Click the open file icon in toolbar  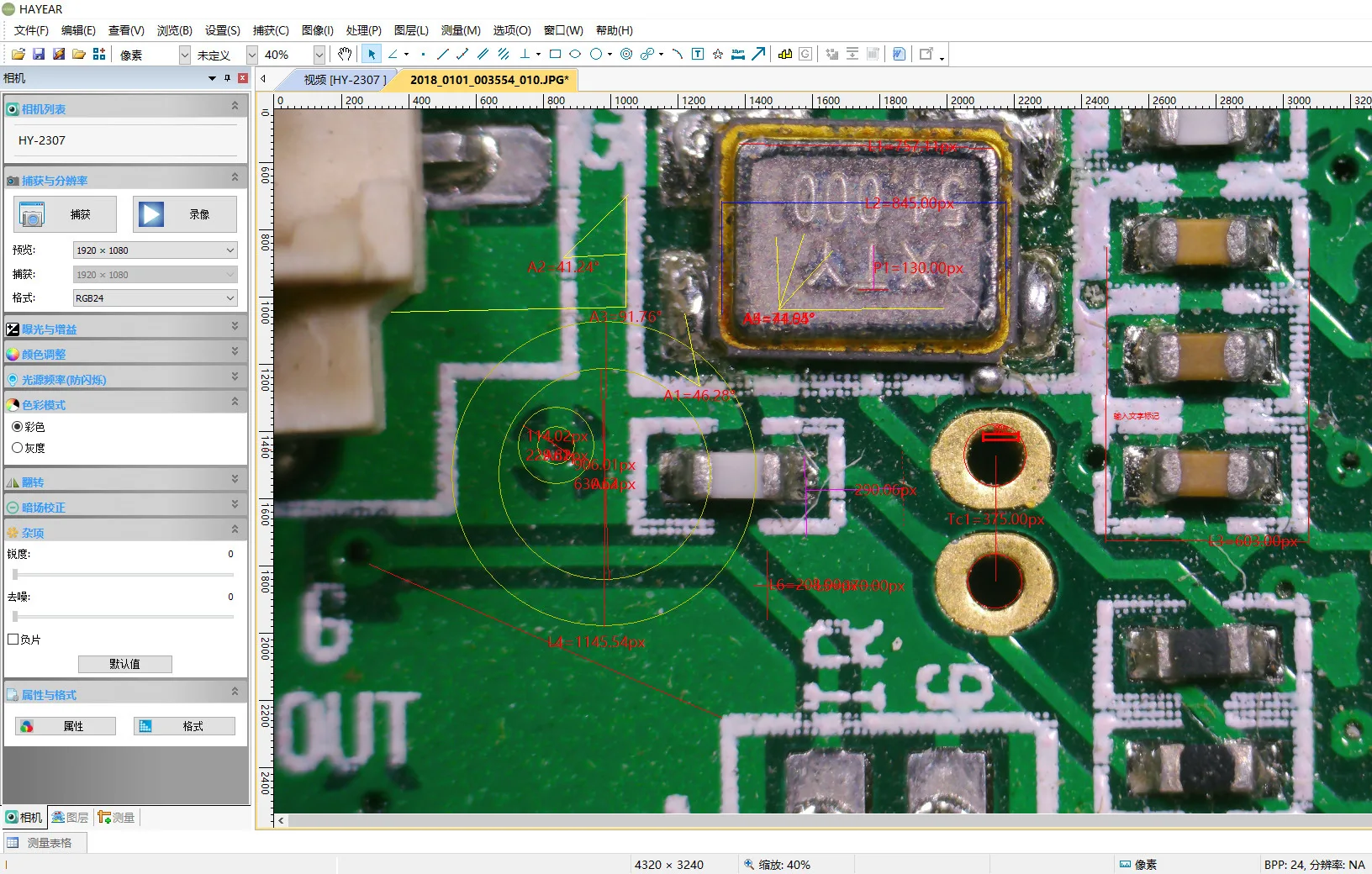tap(18, 55)
